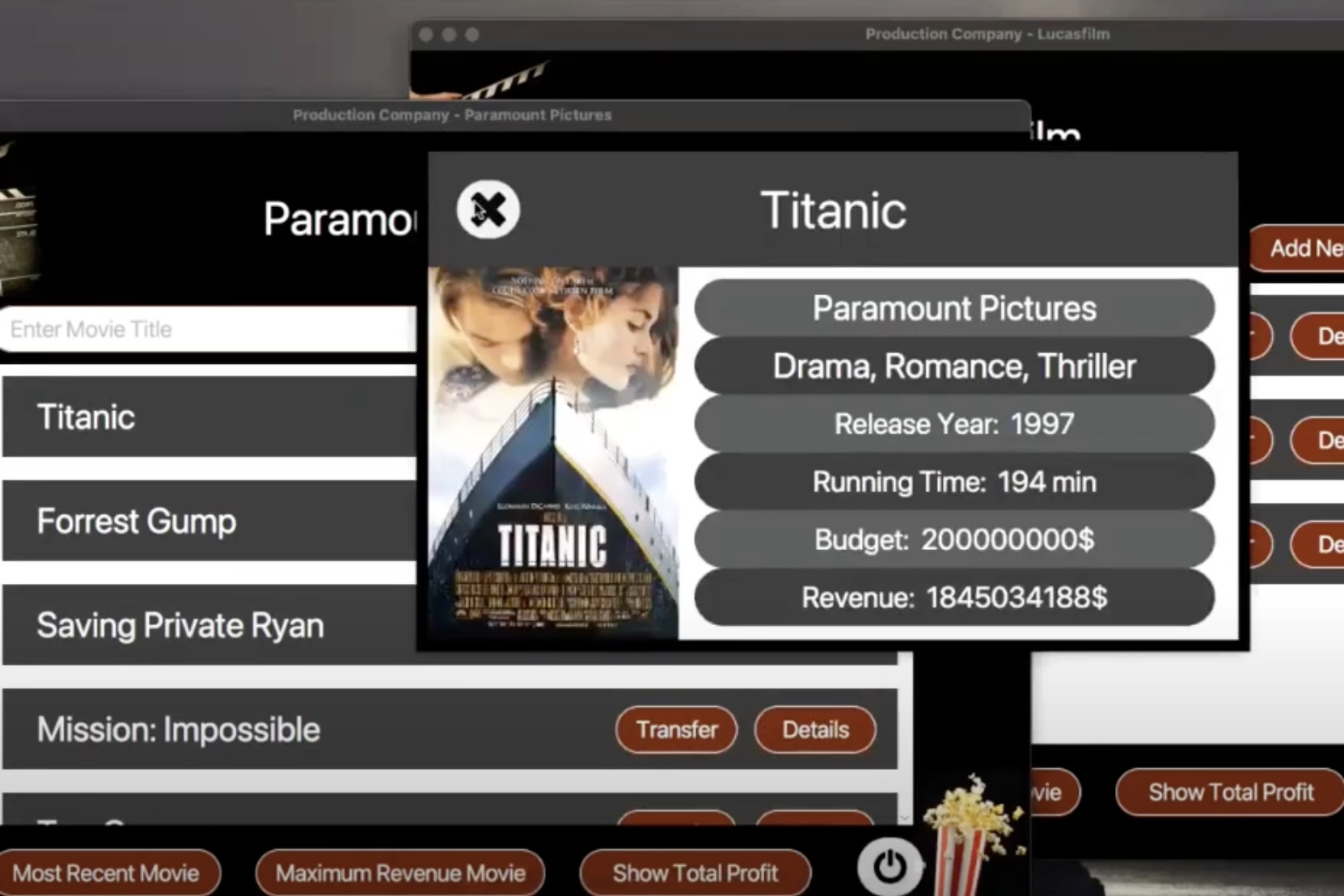Image resolution: width=1344 pixels, height=896 pixels.
Task: Select Saving Private Ryan in the list
Action: (180, 626)
